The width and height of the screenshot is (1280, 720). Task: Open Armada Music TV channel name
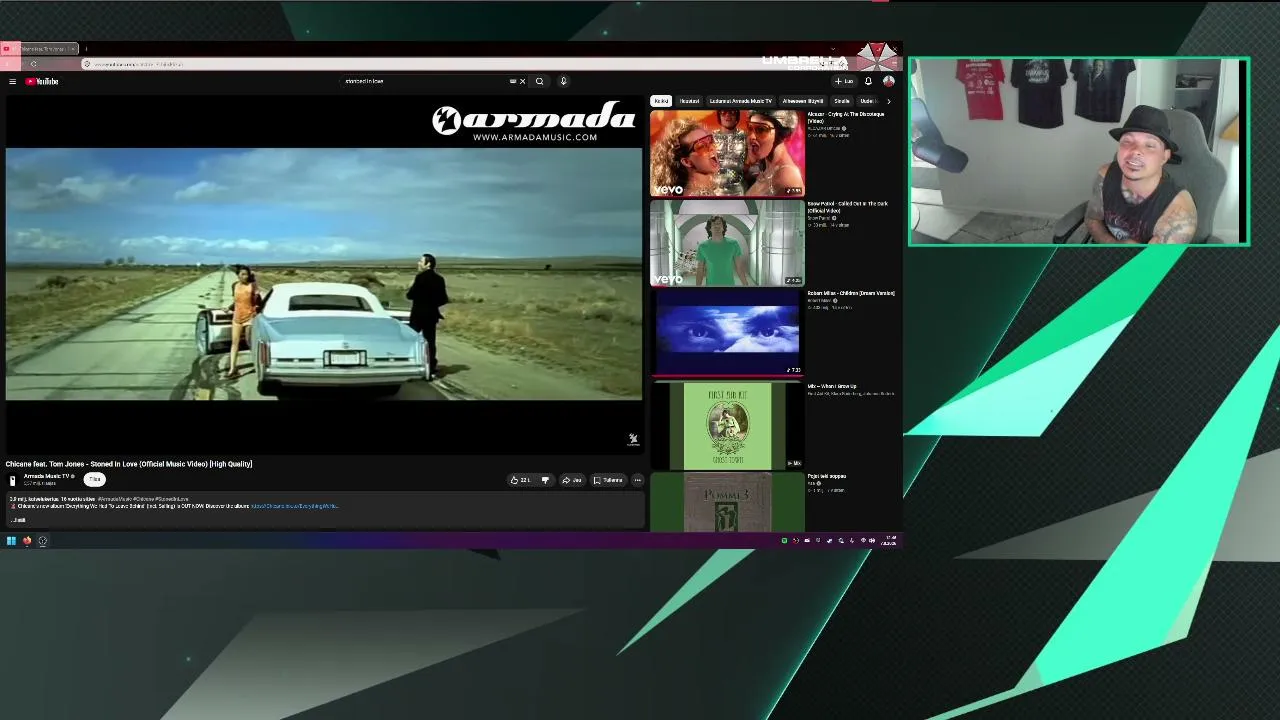pos(47,476)
